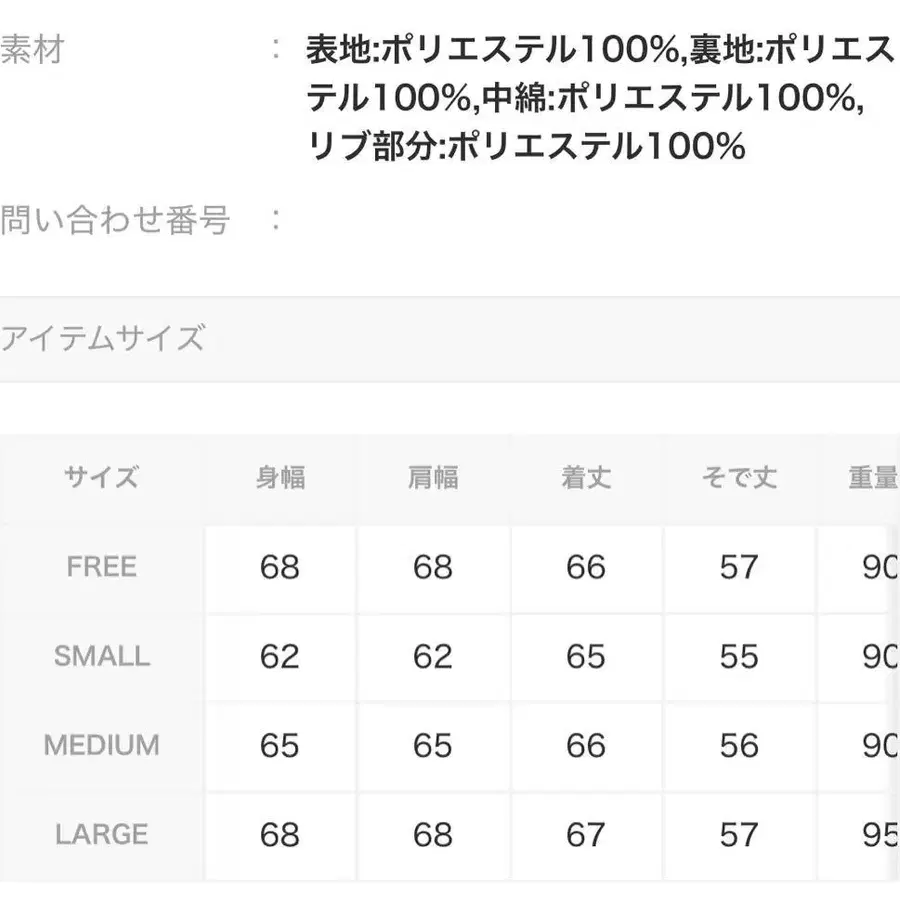The width and height of the screenshot is (900, 900).
Task: Click the そで丈 column header
Action: click(x=739, y=477)
